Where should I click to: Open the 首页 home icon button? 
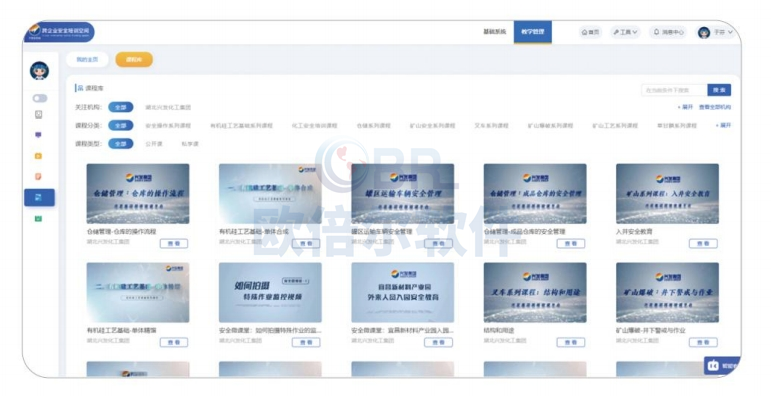(590, 32)
